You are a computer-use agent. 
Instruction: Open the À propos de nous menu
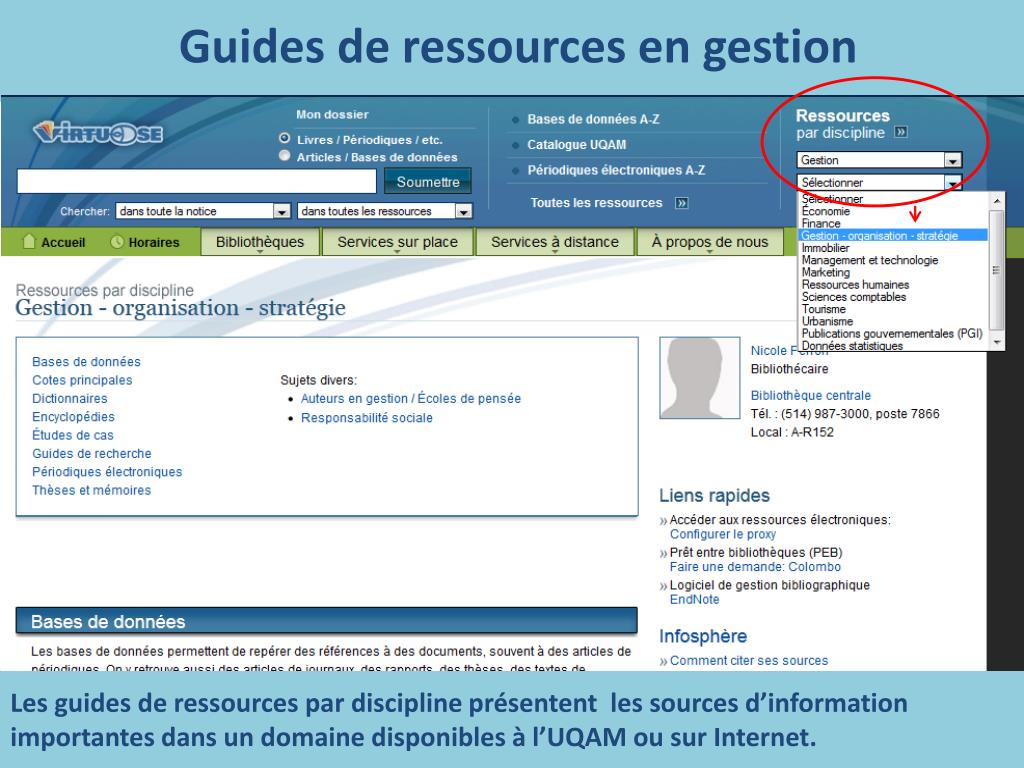[x=709, y=242]
